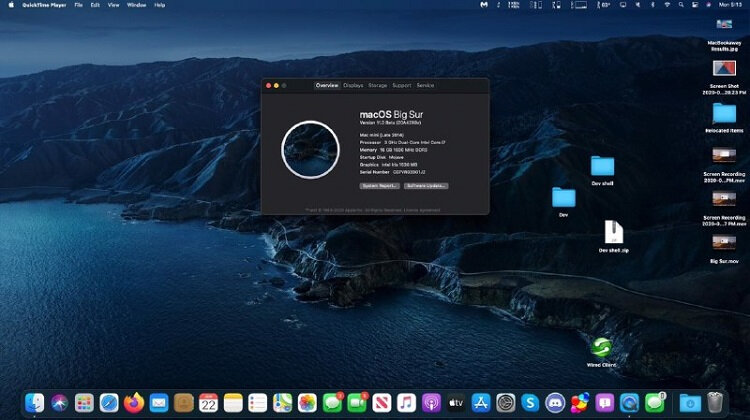The width and height of the screenshot is (750, 420).
Task: Open the Trash in the Dock
Action: click(x=715, y=403)
